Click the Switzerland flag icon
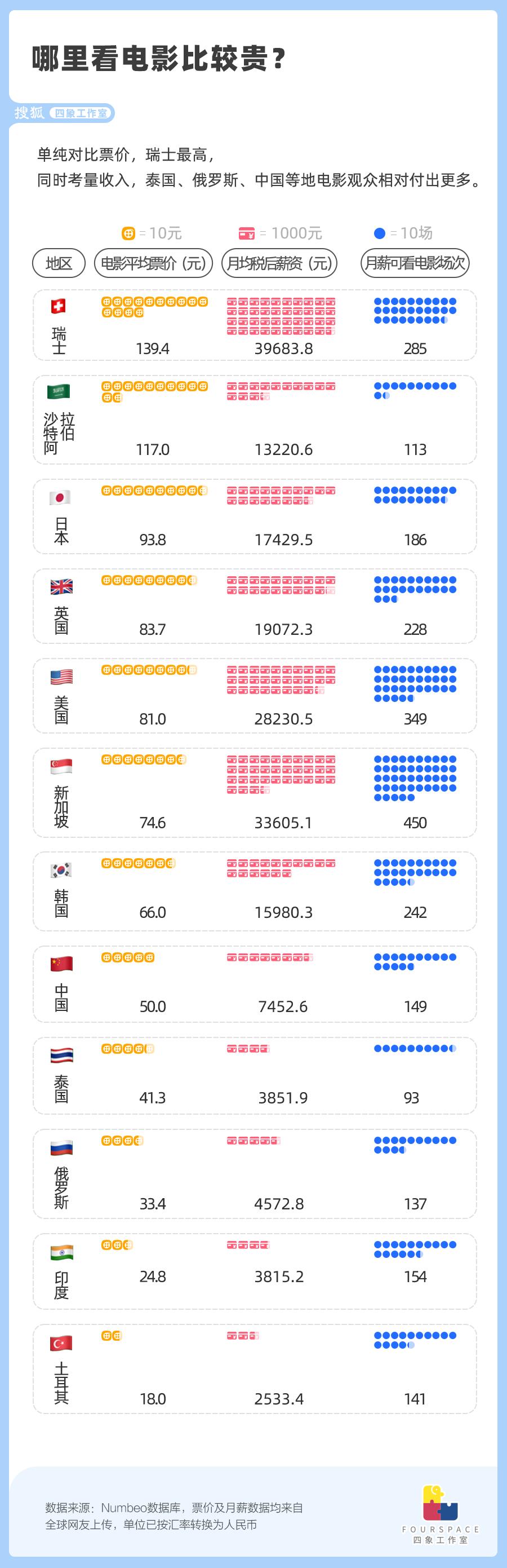Screen dimensions: 507x1568 (x=59, y=306)
